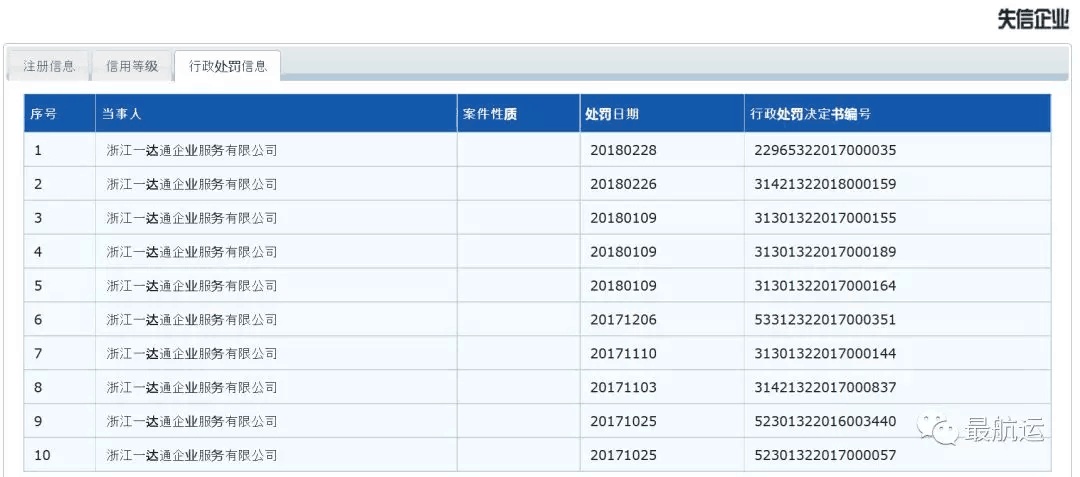Click the 失信企业 page heading
Screen dimensions: 1080x477
1033,20
